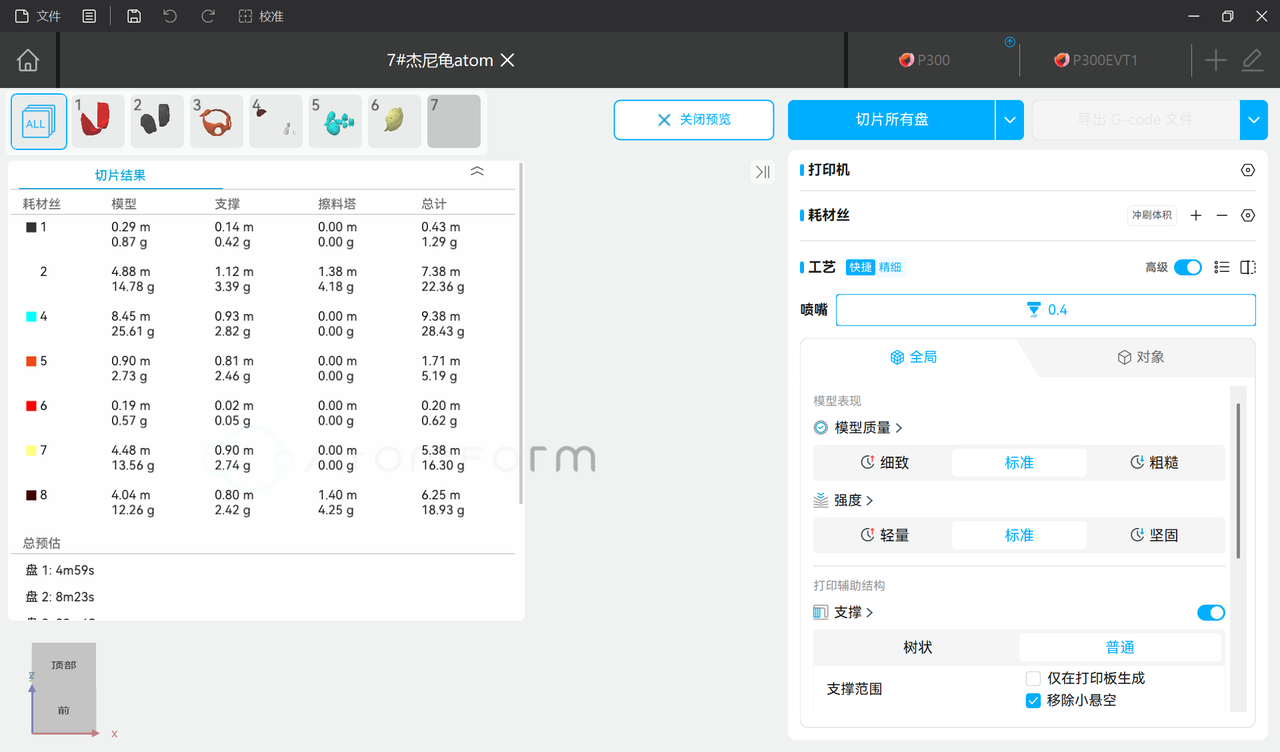Choose 树状 support type
The height and width of the screenshot is (752, 1280).
click(x=918, y=648)
